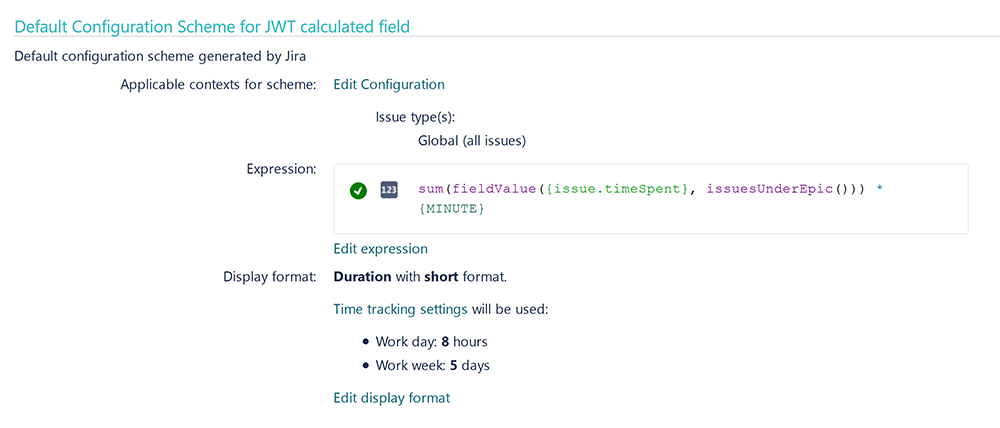Viewport: 1000px width, 428px height.
Task: Click inside the expression code box
Action: point(651,198)
